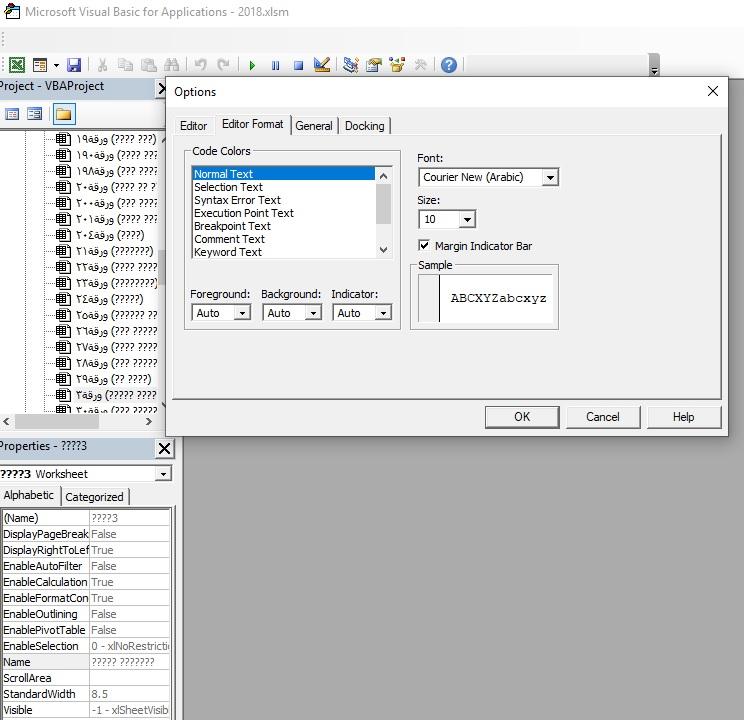The width and height of the screenshot is (744, 720).
Task: Click the Toggle Folders icon
Action: [64, 114]
